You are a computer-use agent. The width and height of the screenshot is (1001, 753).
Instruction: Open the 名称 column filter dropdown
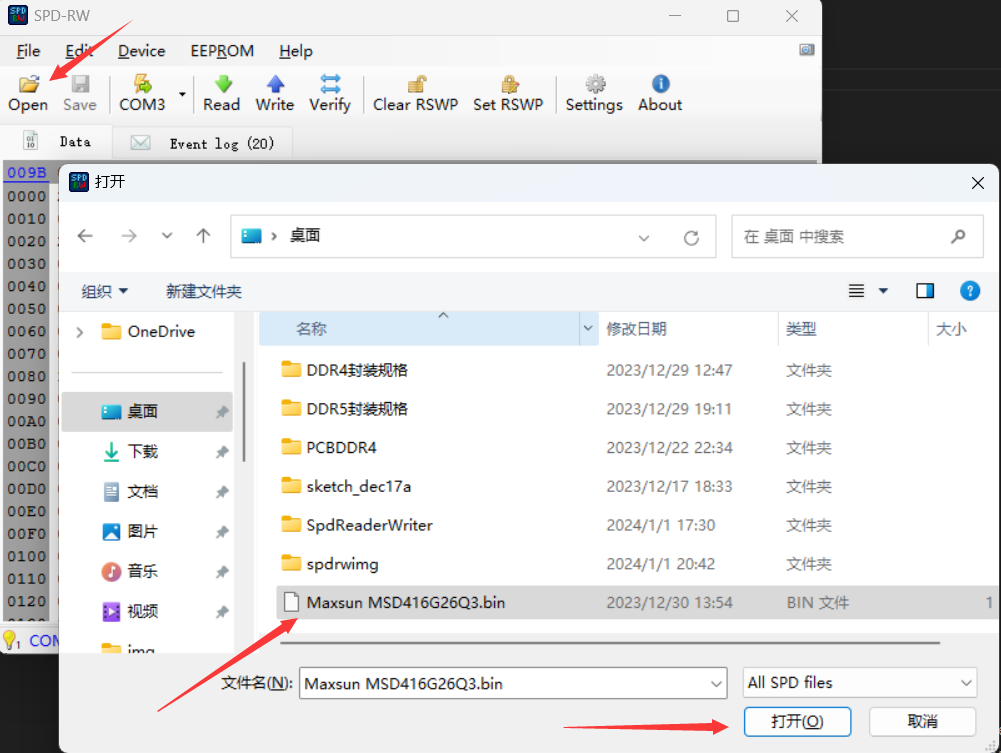point(588,329)
